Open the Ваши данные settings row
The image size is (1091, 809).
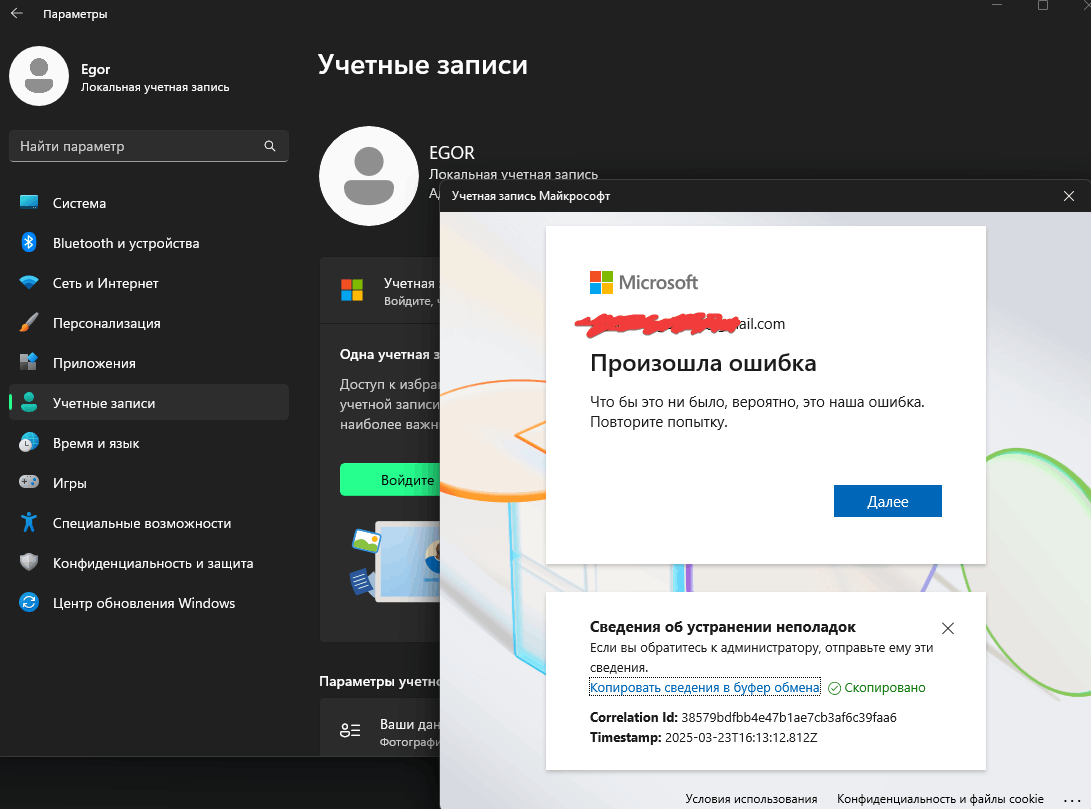[380, 728]
